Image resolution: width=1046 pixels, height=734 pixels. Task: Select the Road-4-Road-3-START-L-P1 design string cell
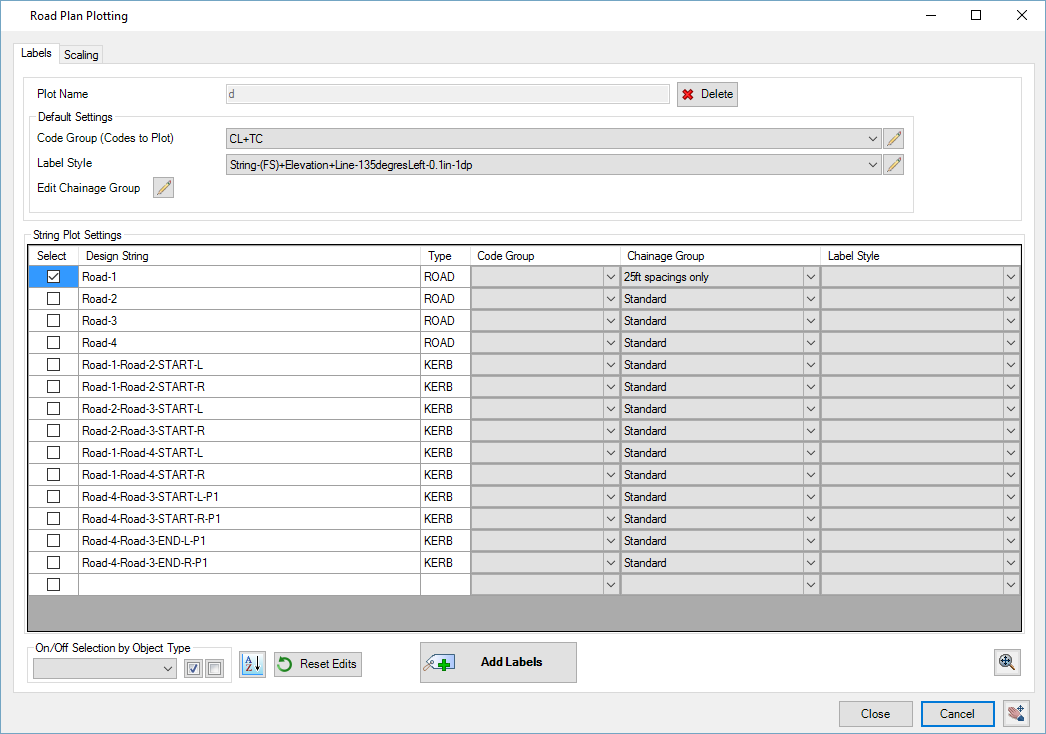click(x=249, y=497)
